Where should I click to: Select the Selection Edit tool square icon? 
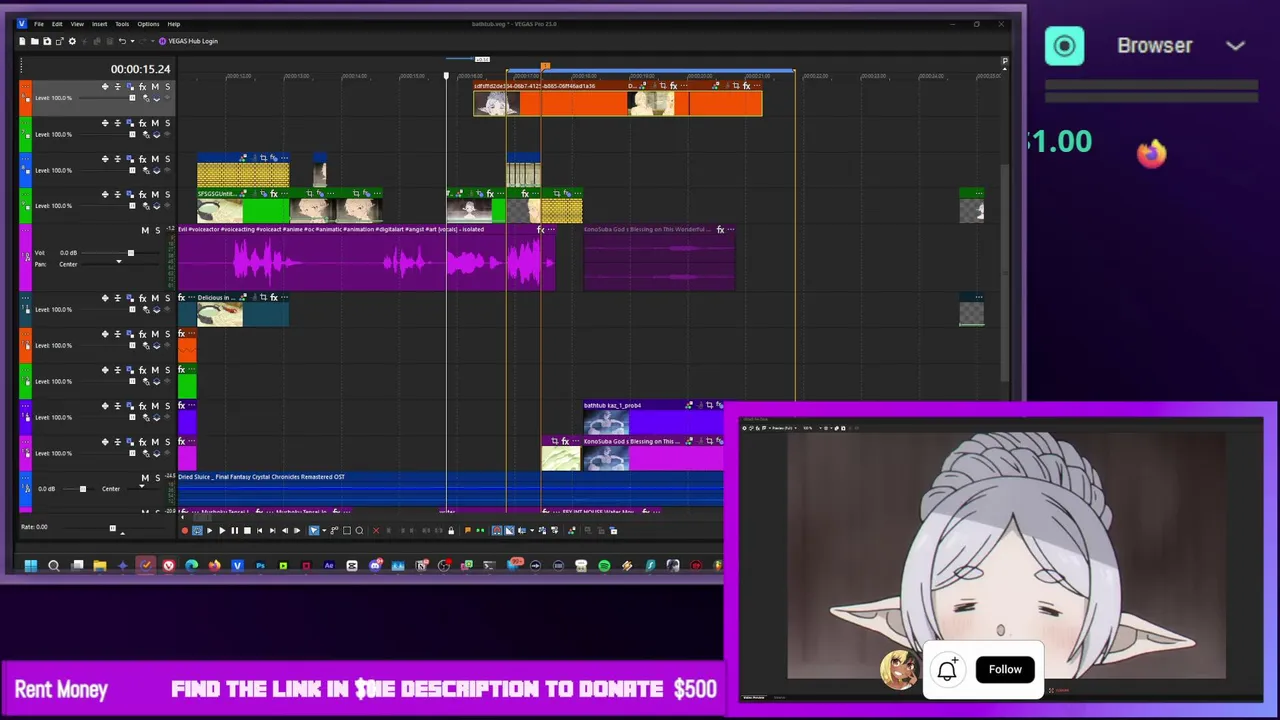pyautogui.click(x=347, y=530)
